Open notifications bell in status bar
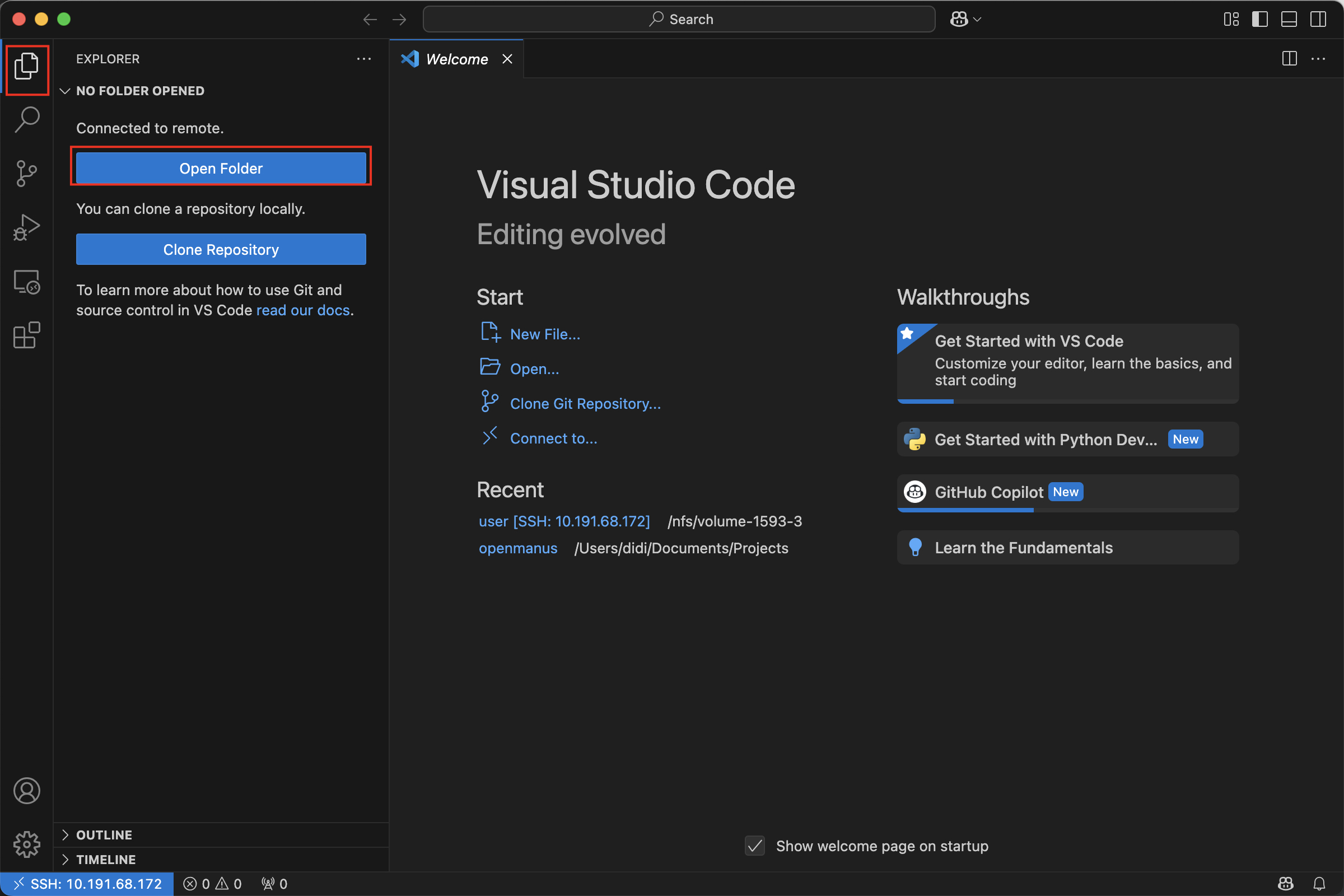The width and height of the screenshot is (1344, 896). (x=1319, y=884)
